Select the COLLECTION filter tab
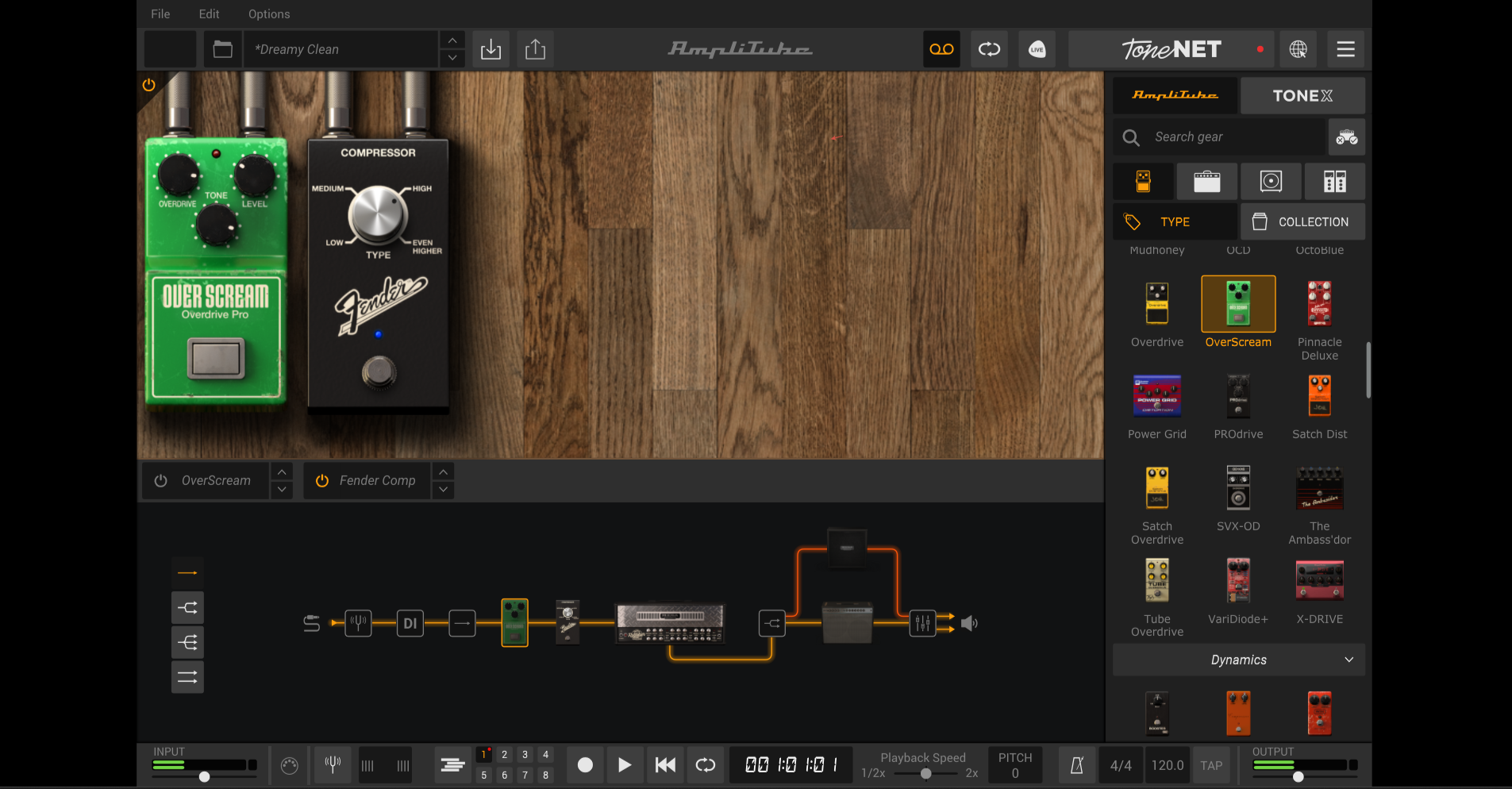 1303,221
